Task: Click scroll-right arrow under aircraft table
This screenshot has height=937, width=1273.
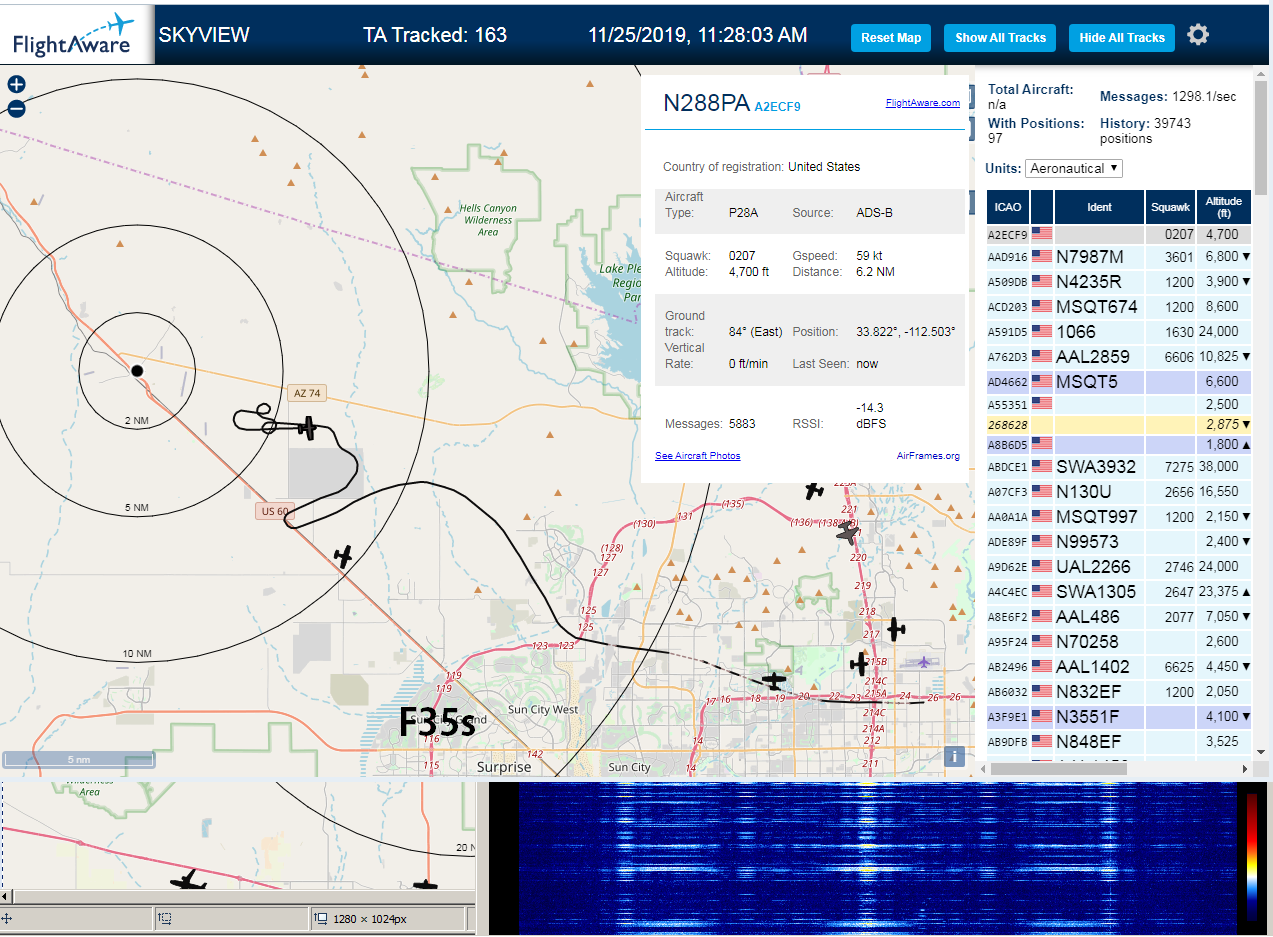Action: tap(1245, 768)
